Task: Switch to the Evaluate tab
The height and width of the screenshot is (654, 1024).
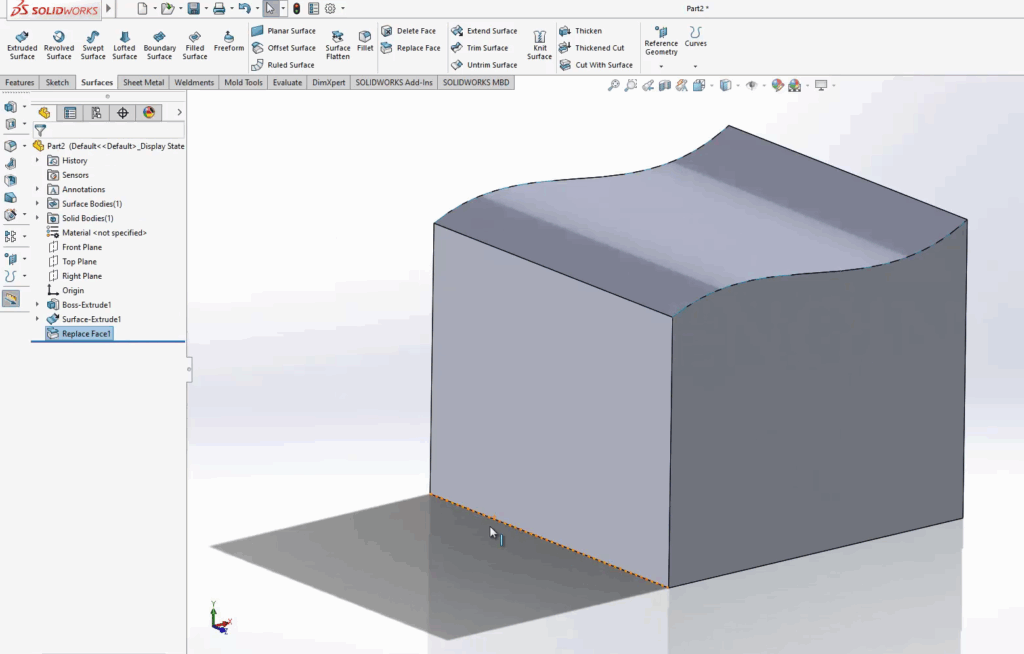Action: pyautogui.click(x=286, y=82)
